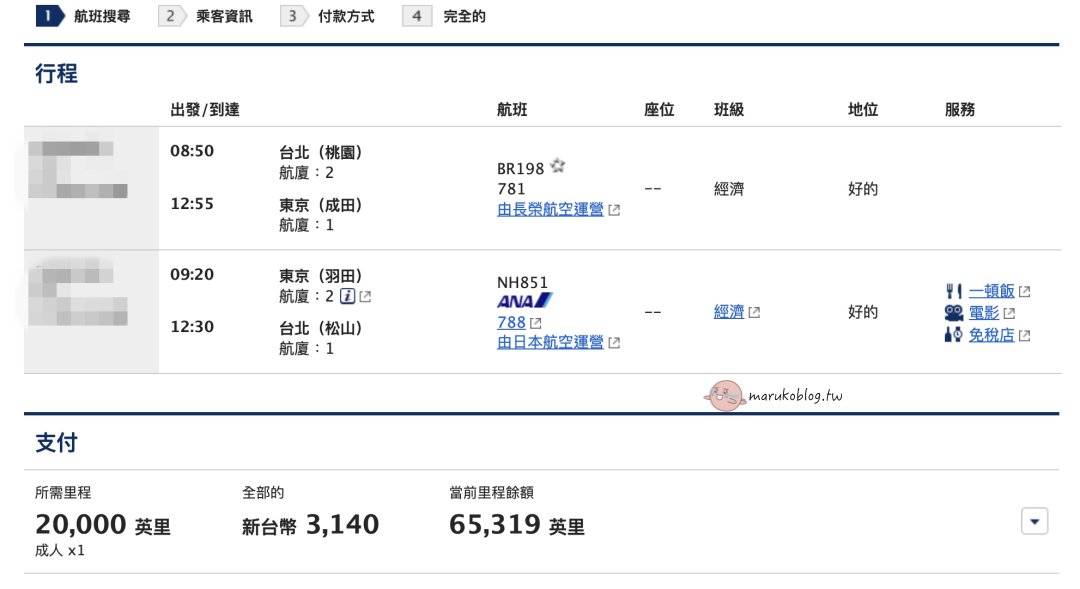Image resolution: width=1080 pixels, height=589 pixels.
Task: Click the ANA airline logo
Action: (524, 301)
